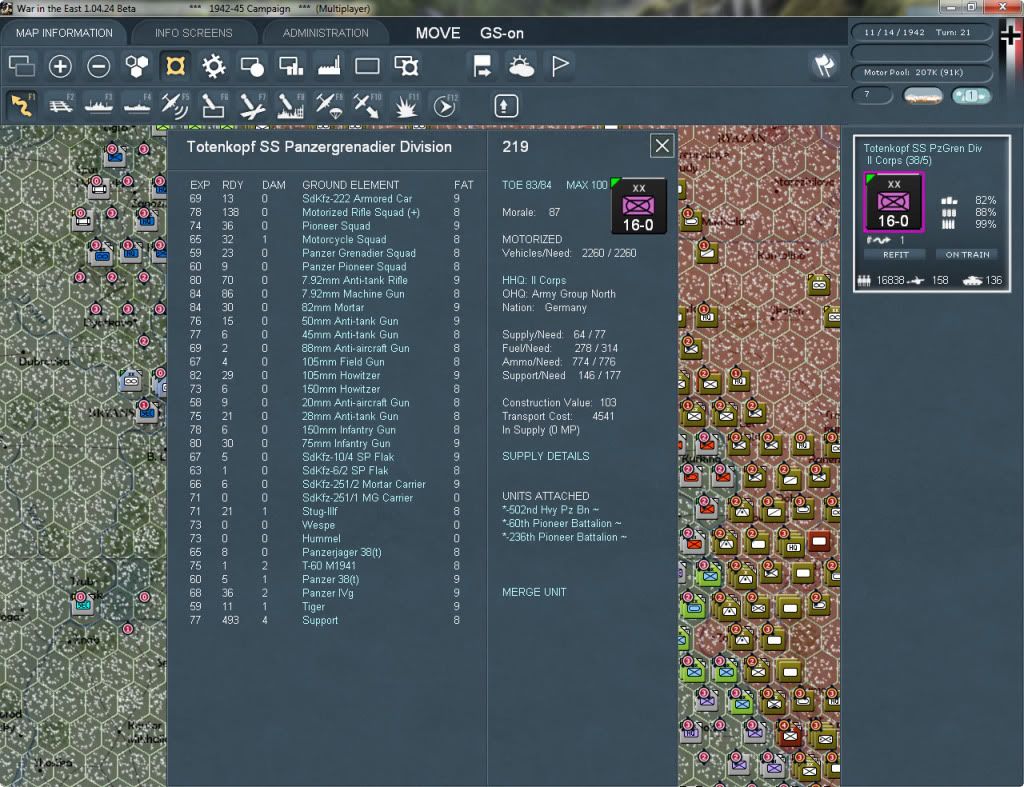Toggle ON TRAIN button in unit panel
Image resolution: width=1024 pixels, height=787 pixels.
click(967, 255)
